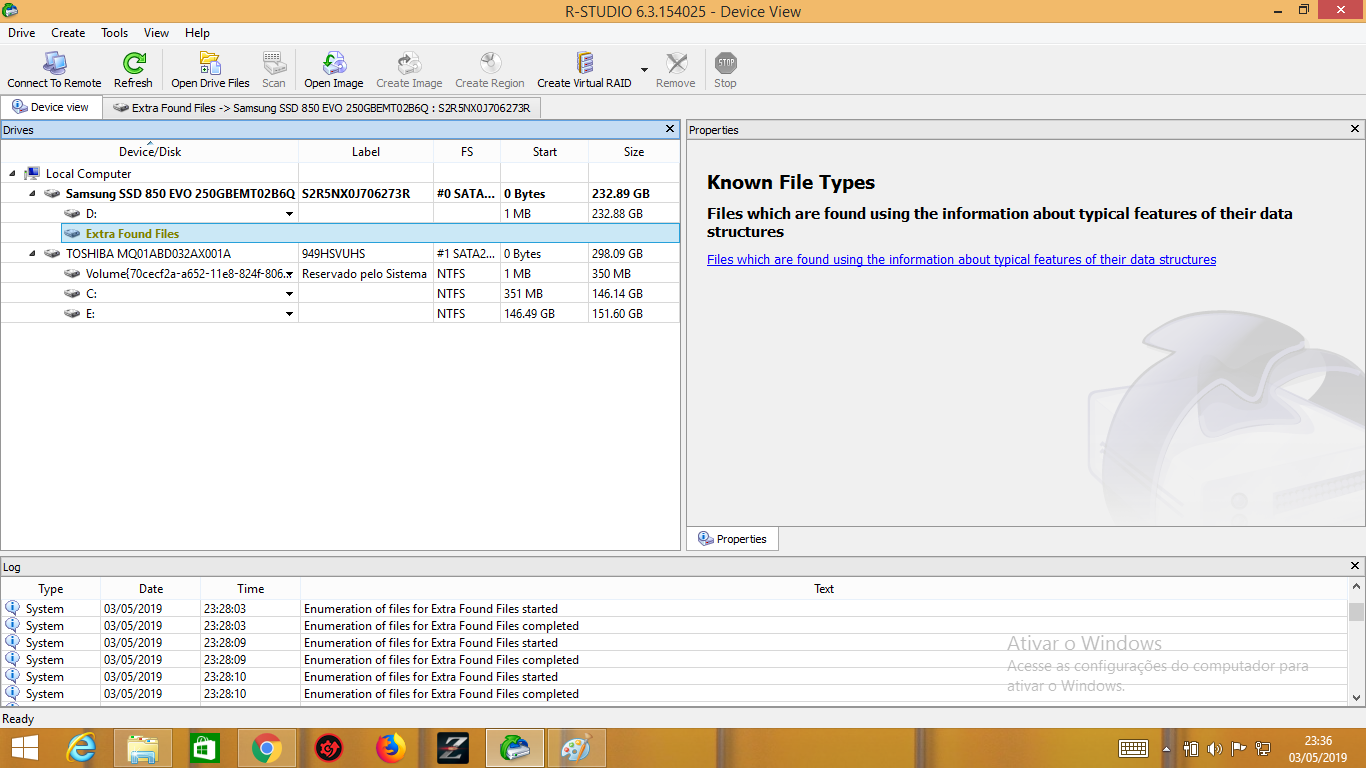
Task: Switch to the Device view tab
Action: pos(51,107)
